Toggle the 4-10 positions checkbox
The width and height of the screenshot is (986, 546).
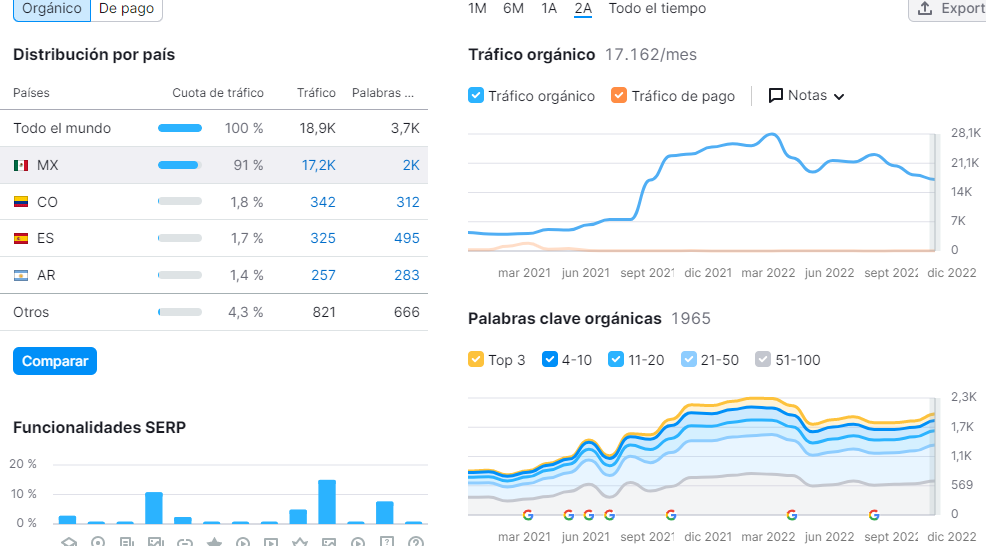click(550, 360)
